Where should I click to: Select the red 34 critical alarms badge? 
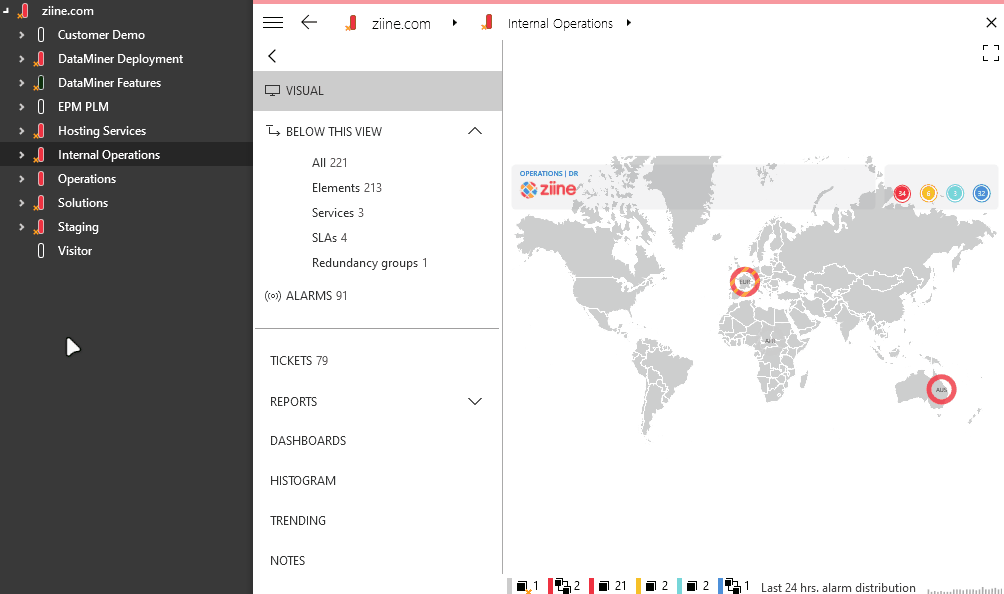click(902, 193)
